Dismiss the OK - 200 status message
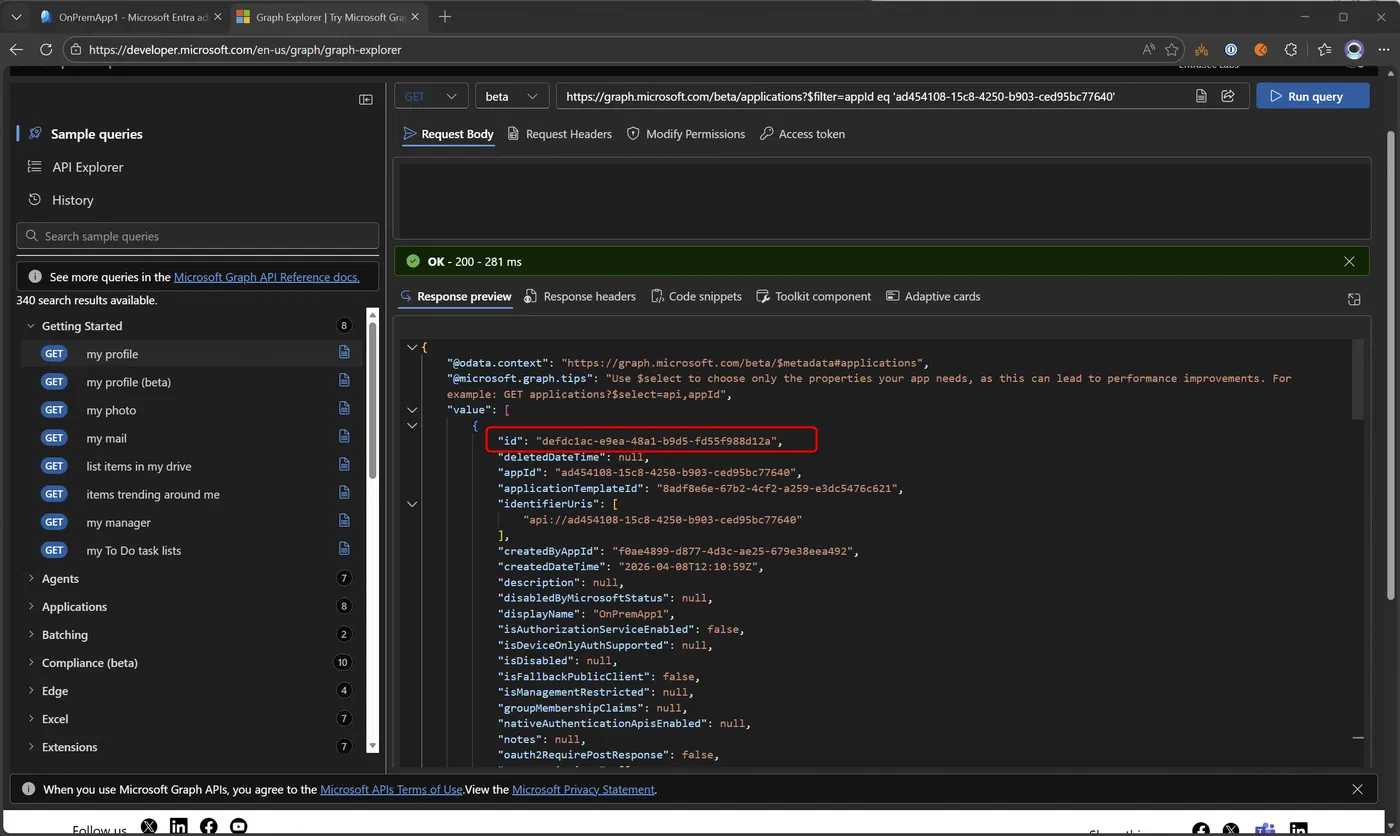This screenshot has width=1400, height=836. [1349, 262]
